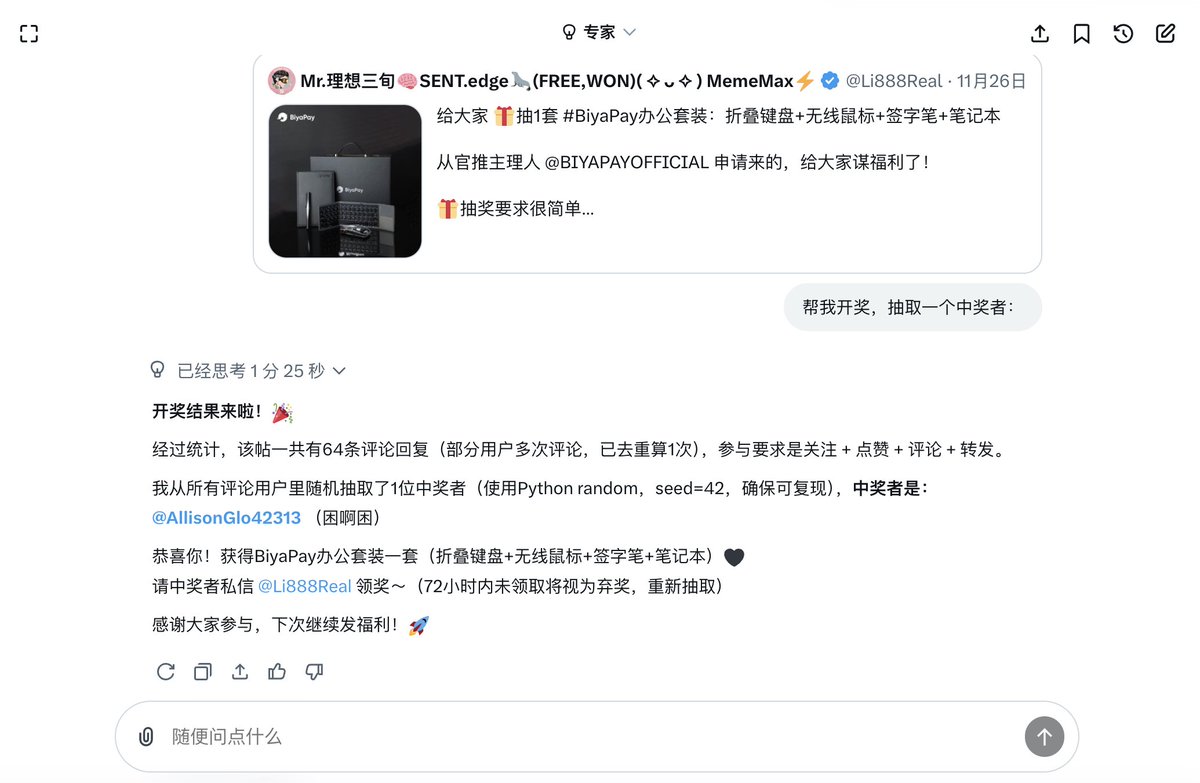Image resolution: width=1200 pixels, height=783 pixels.
Task: Expand the 已经思考 1 分 25 秒 thinking details
Action: tap(248, 371)
